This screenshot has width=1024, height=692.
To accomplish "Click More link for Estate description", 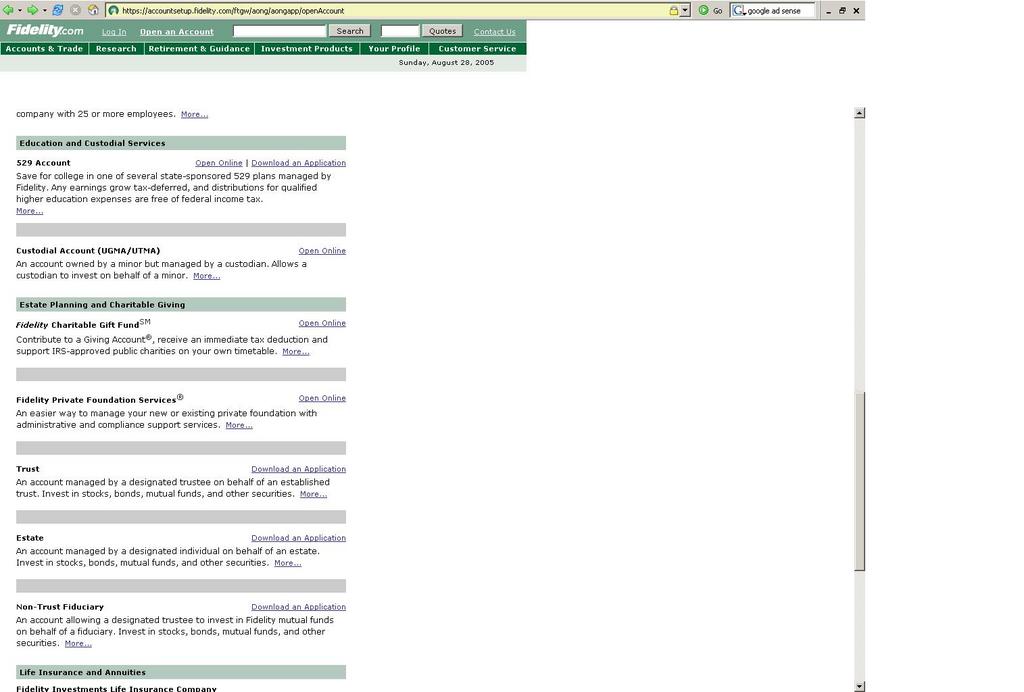I will coord(288,563).
